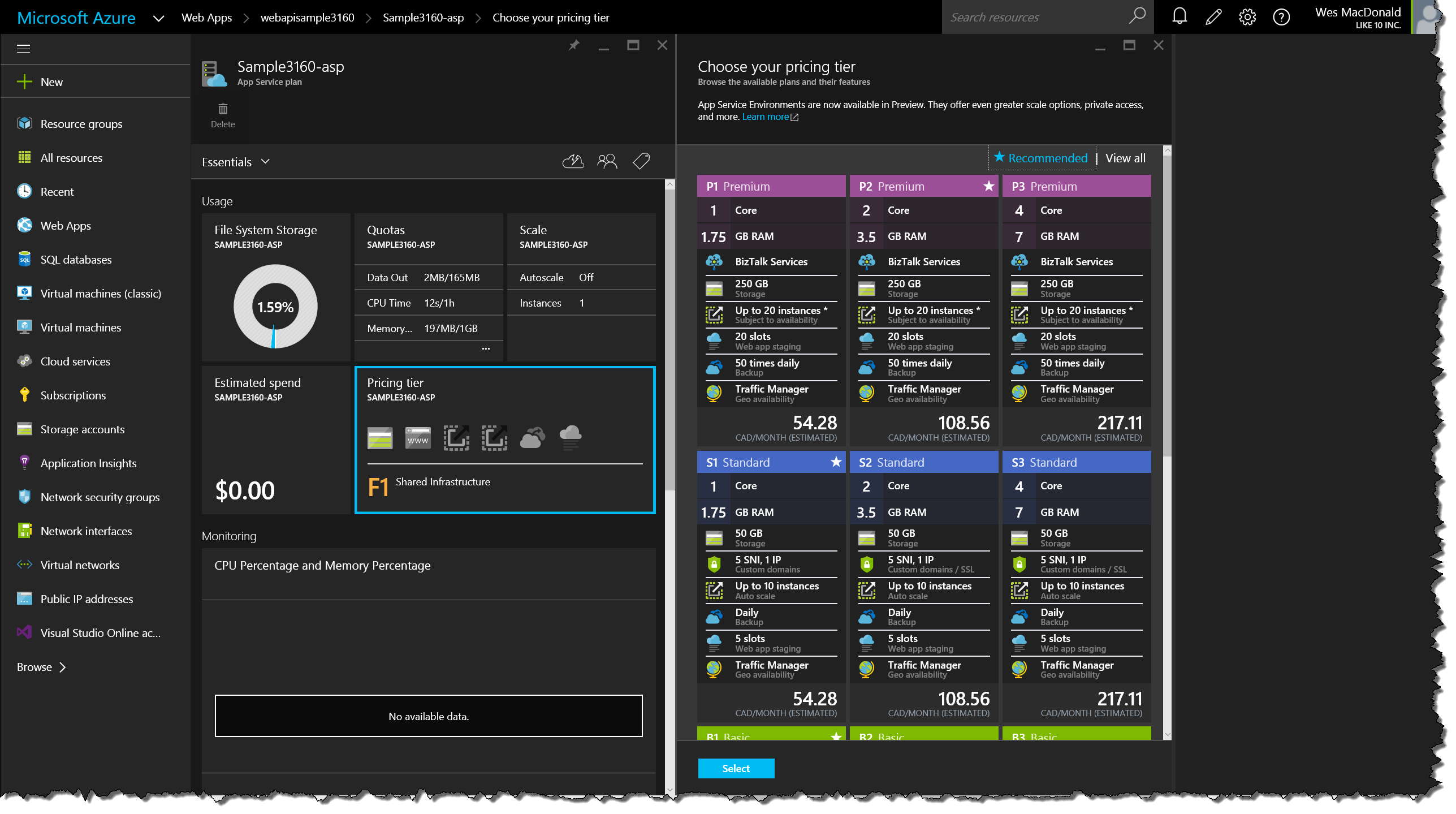Click the pencil customize icon in top bar
The width and height of the screenshot is (1456, 814).
coord(1213,17)
